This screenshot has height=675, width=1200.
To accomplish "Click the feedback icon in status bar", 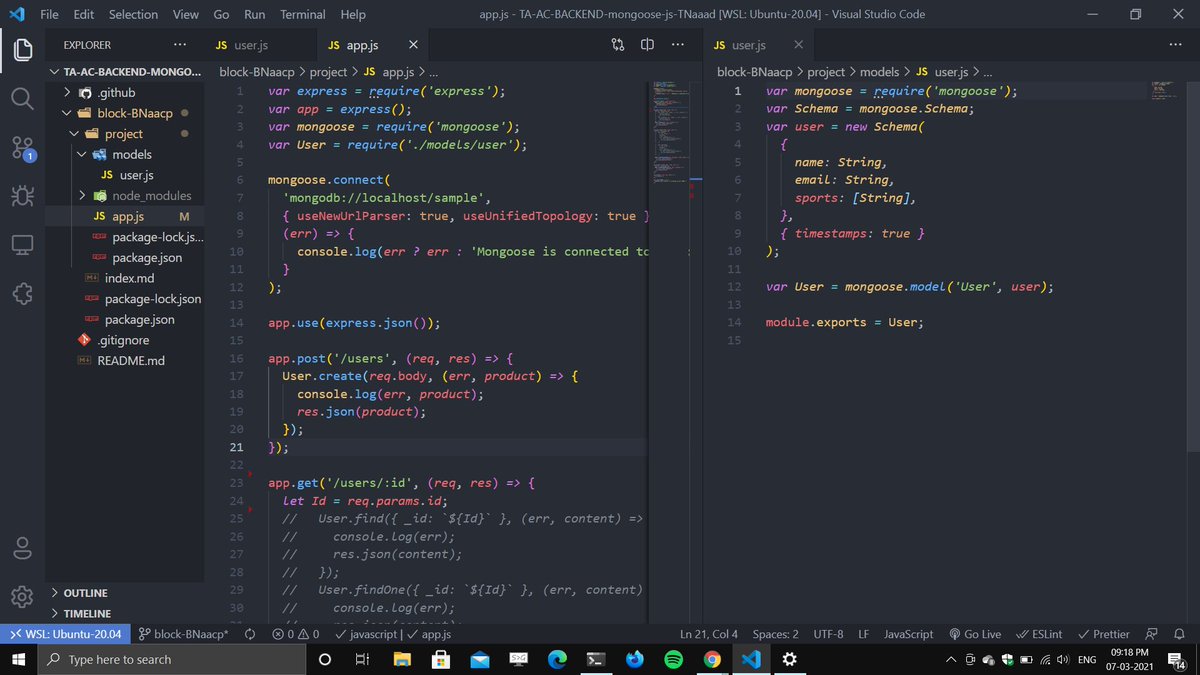I will (1151, 634).
